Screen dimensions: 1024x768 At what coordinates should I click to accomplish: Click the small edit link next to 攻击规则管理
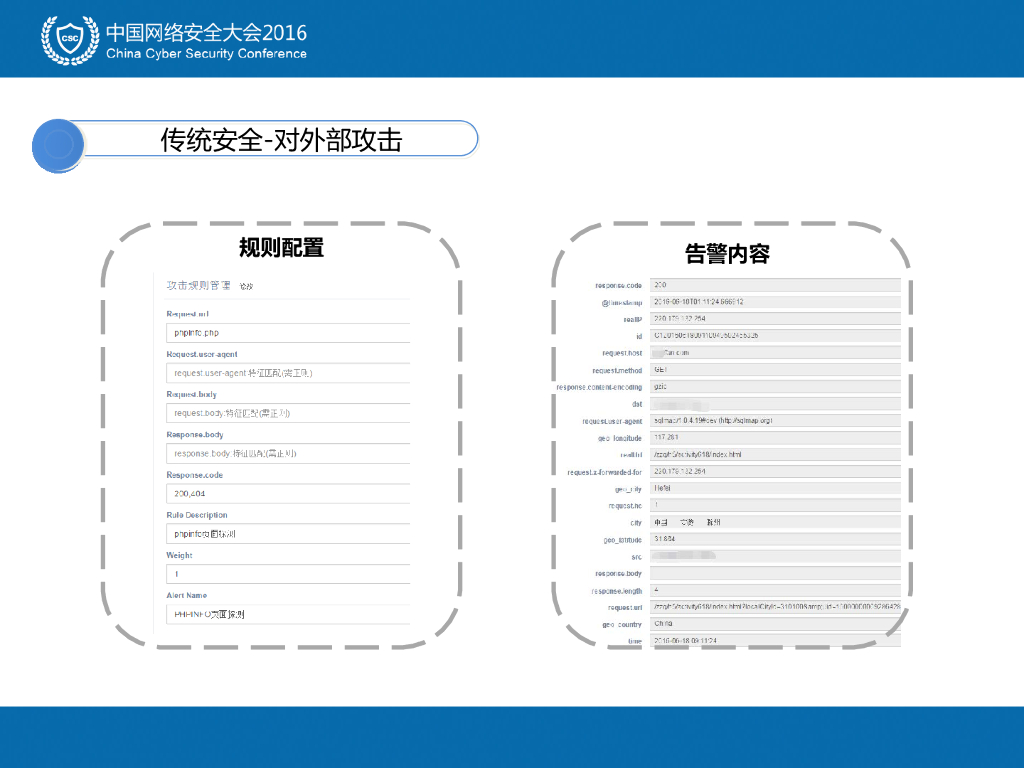246,287
